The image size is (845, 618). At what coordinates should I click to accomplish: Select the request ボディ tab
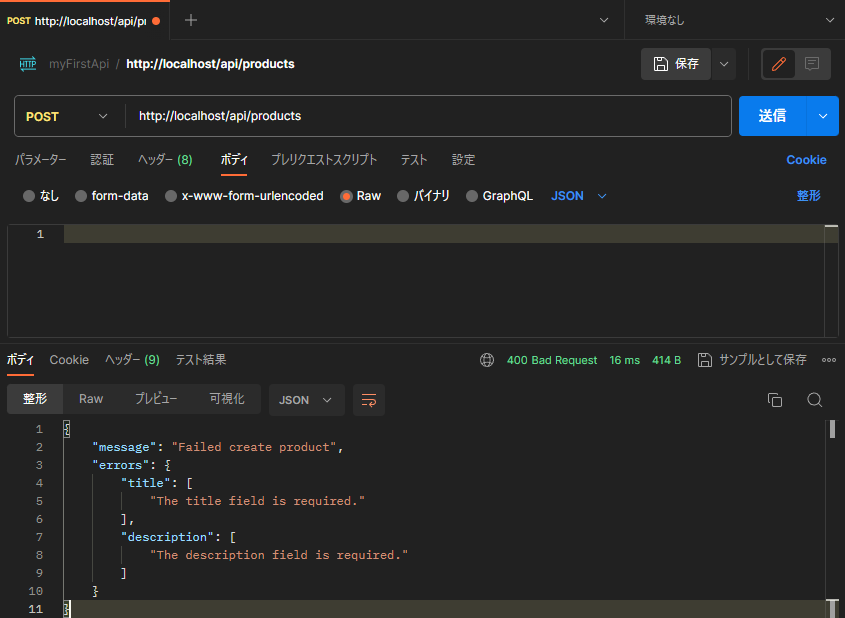[x=234, y=160]
